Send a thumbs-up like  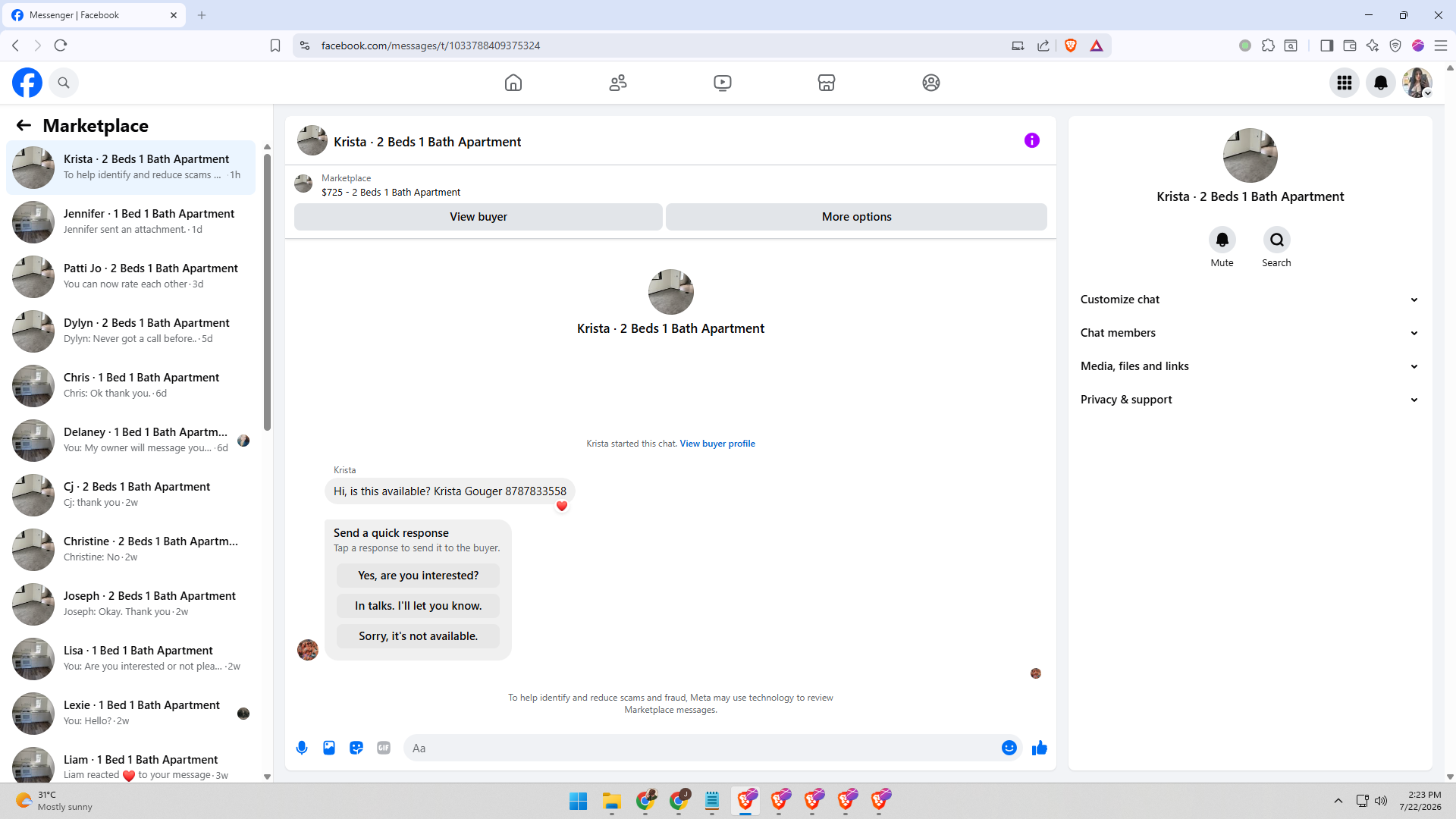[x=1040, y=748]
